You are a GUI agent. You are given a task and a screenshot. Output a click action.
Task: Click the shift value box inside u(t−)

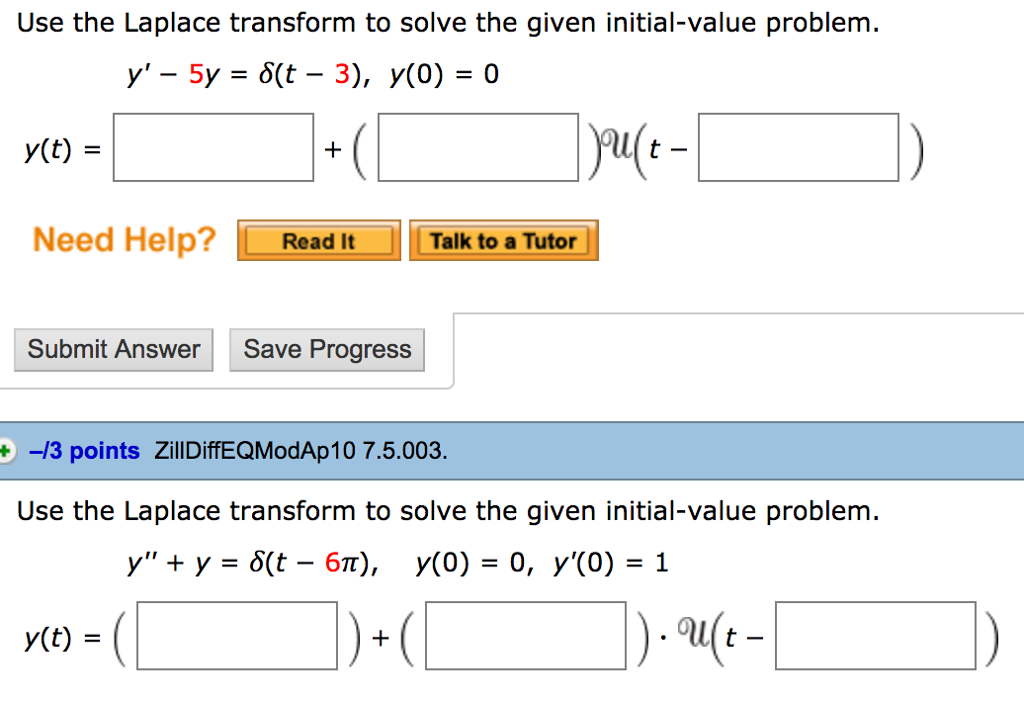[x=797, y=147]
